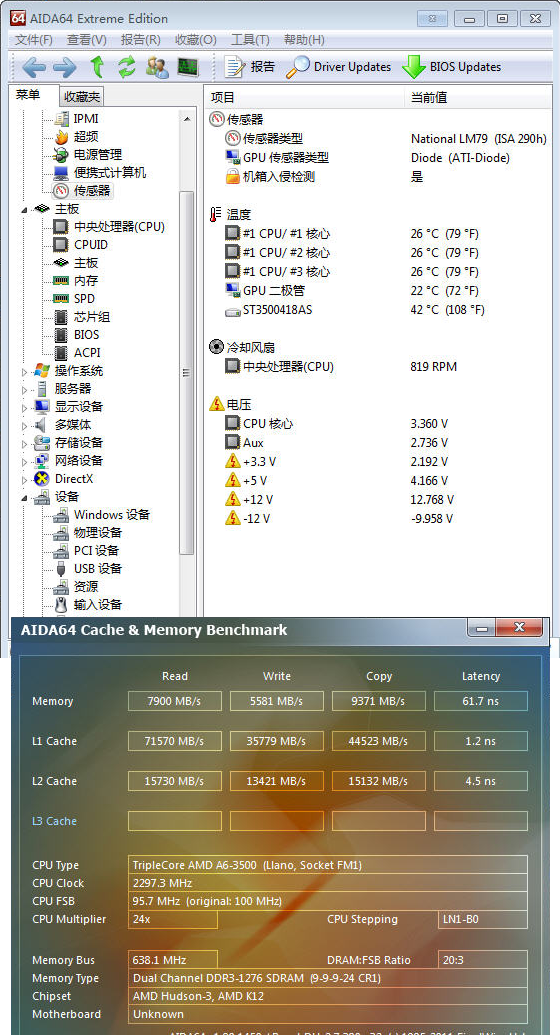The width and height of the screenshot is (560, 1035).
Task: Expand the 存储设备 tree node
Action: pos(25,444)
